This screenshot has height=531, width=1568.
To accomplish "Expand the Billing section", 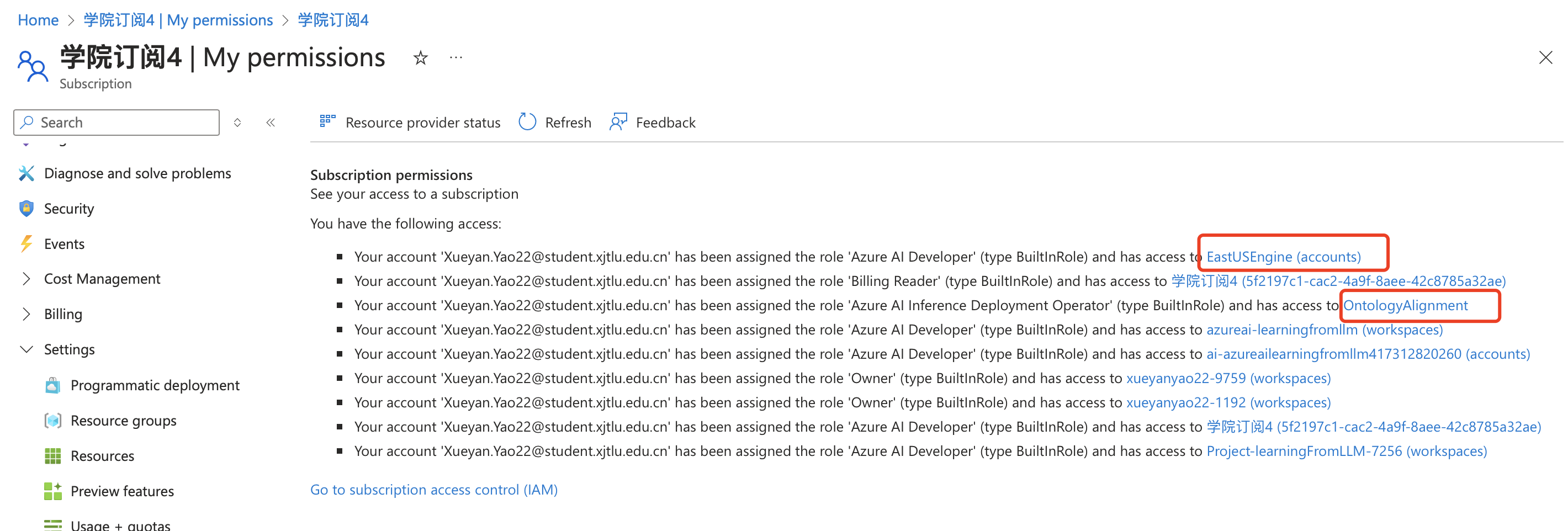I will tap(26, 314).
